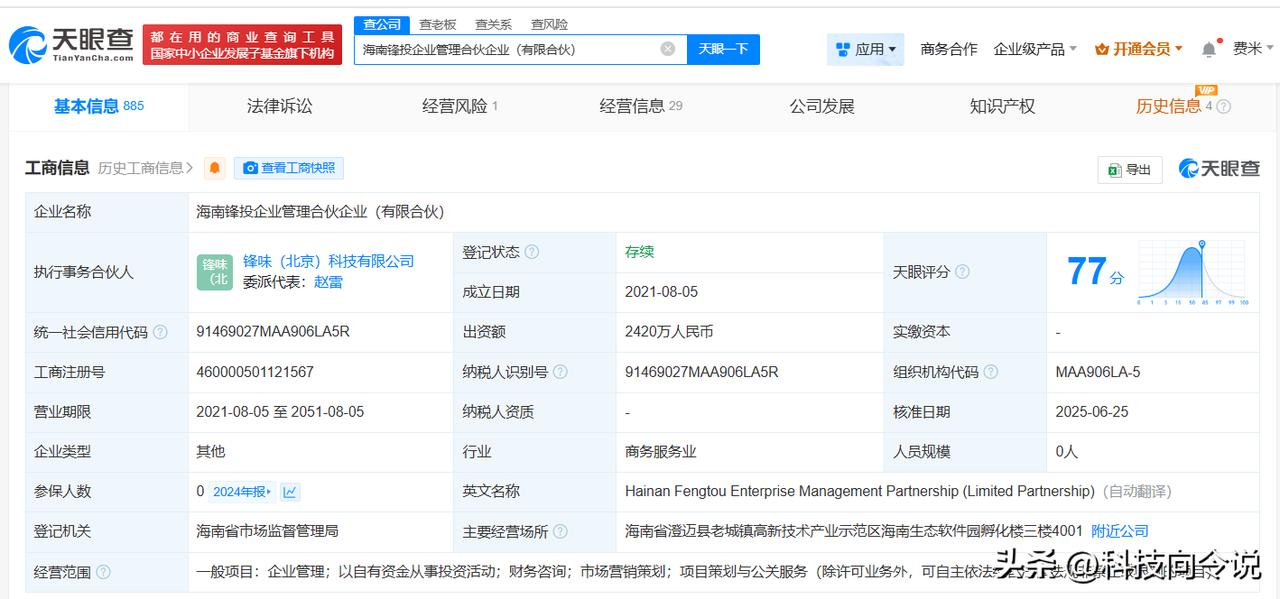Open the 商务合作 link

click(x=948, y=49)
